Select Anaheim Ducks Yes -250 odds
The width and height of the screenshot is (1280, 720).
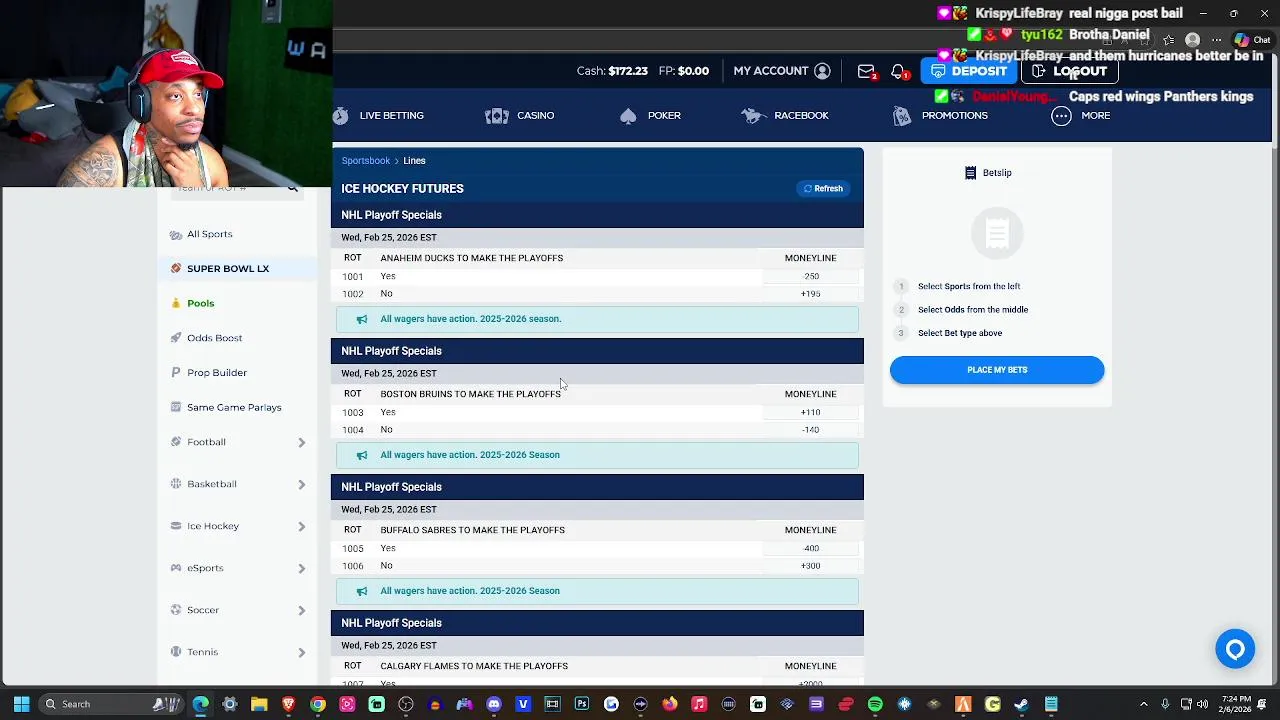pos(811,276)
